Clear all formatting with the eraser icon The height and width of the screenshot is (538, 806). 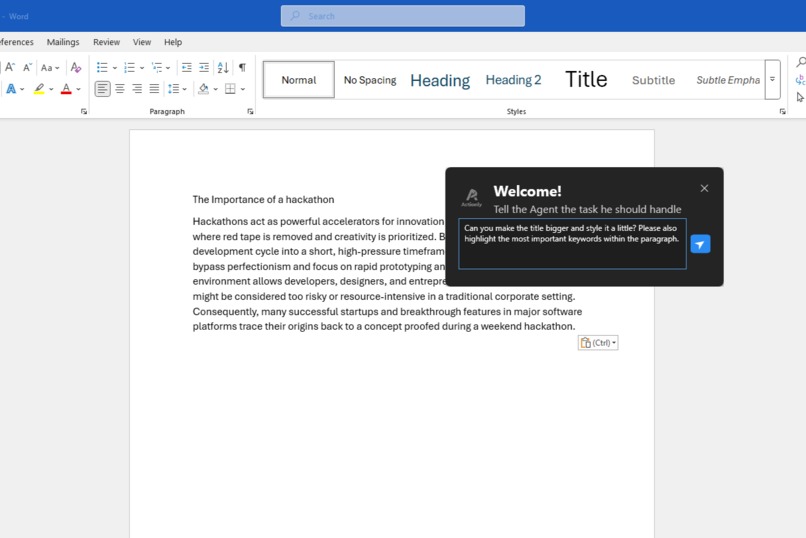pos(76,67)
